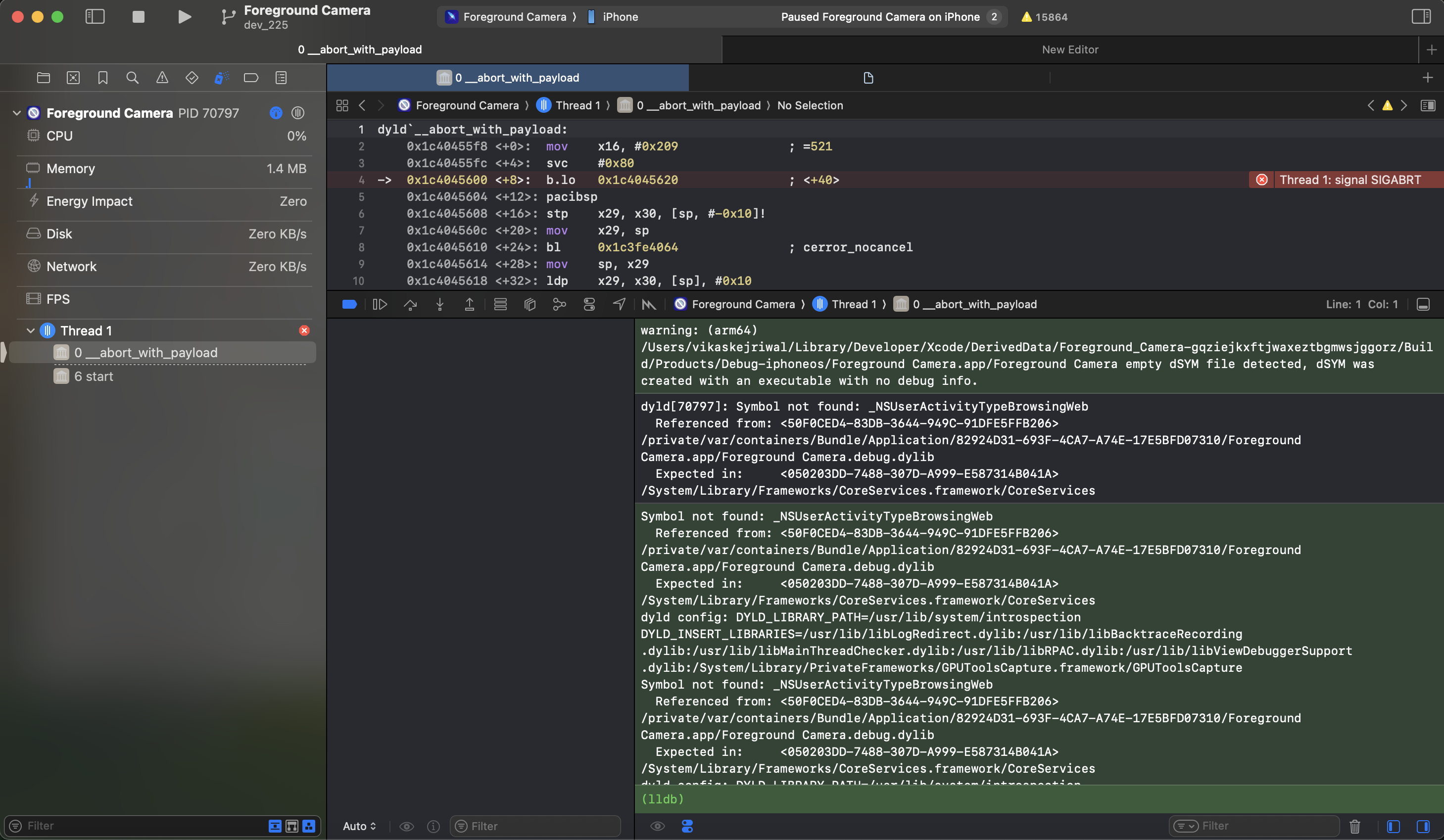This screenshot has height=840, width=1444.
Task: Click the Step Over debug icon
Action: pos(410,304)
